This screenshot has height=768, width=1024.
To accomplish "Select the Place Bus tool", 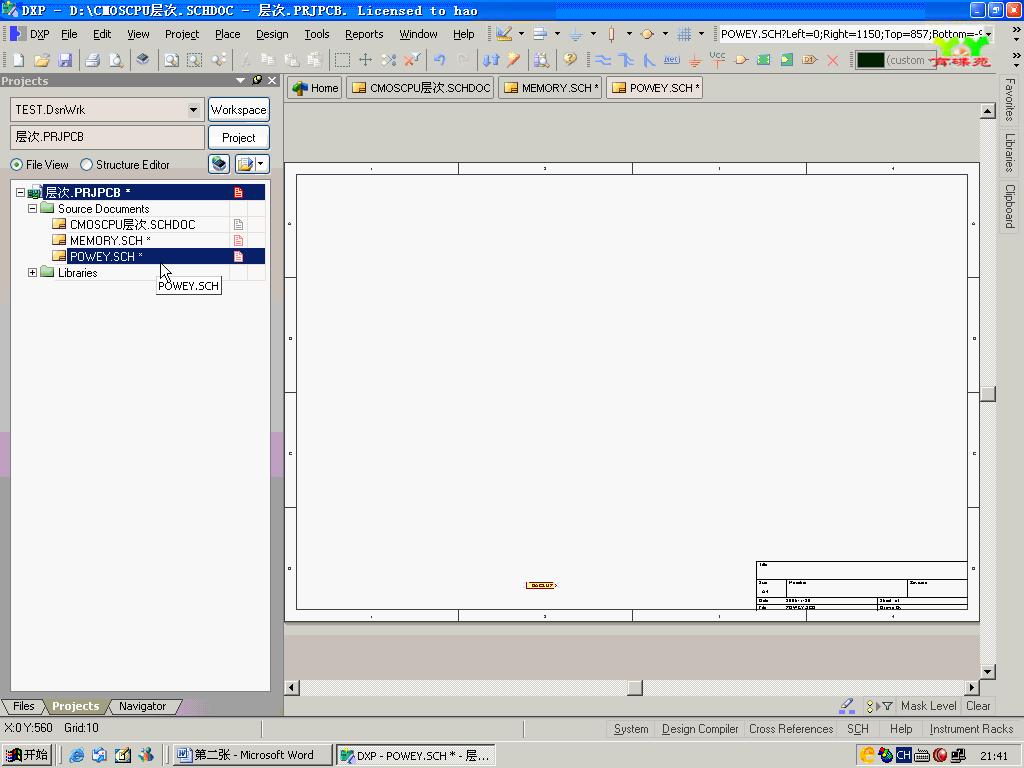I will [x=626, y=60].
